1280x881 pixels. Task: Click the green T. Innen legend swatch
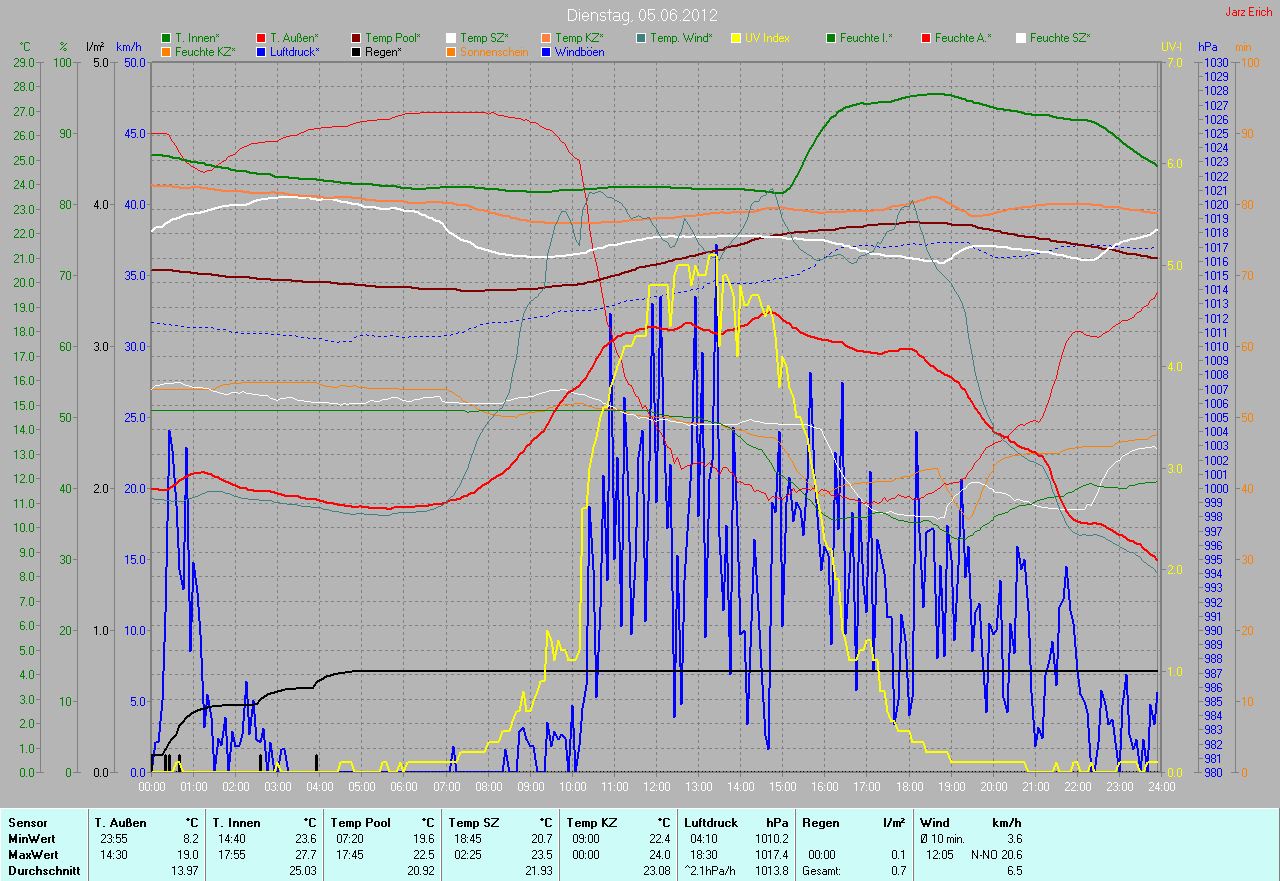pos(166,38)
